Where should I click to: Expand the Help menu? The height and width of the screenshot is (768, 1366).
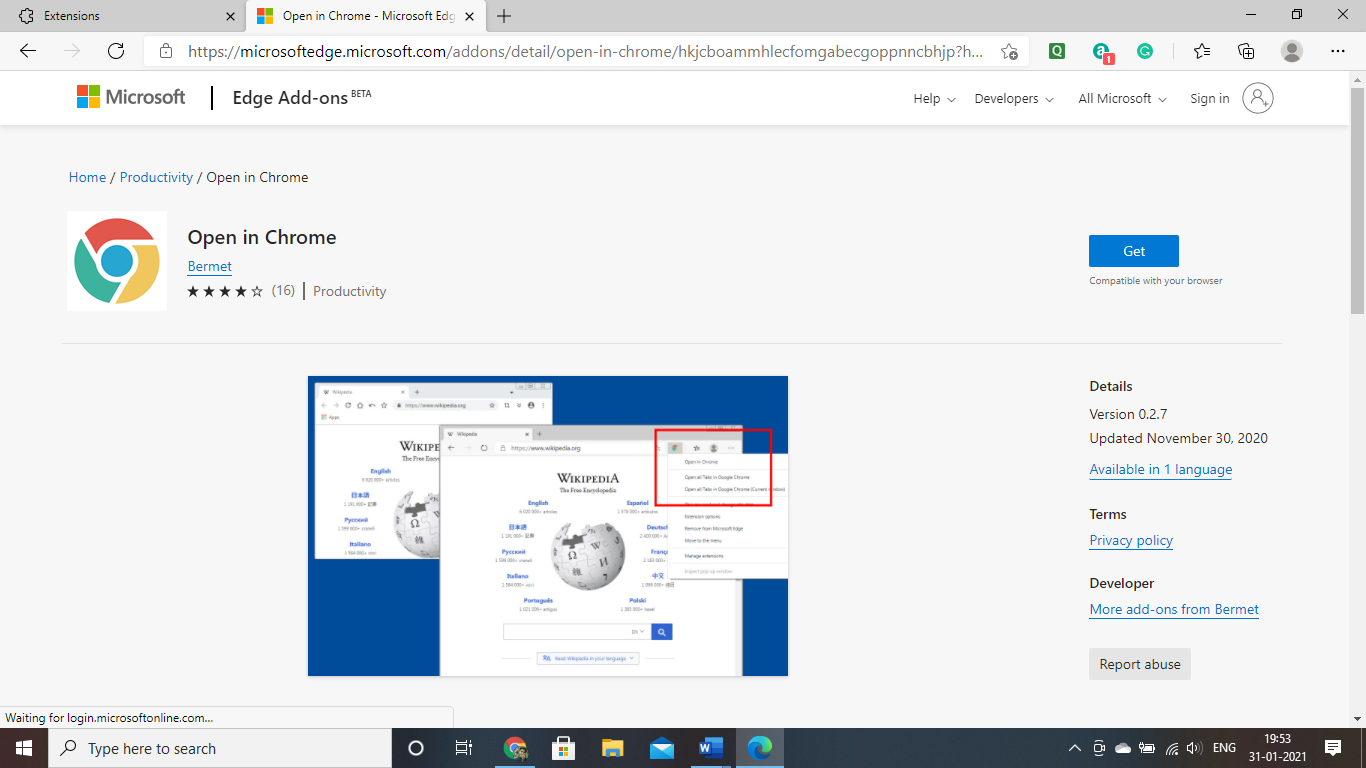click(934, 98)
